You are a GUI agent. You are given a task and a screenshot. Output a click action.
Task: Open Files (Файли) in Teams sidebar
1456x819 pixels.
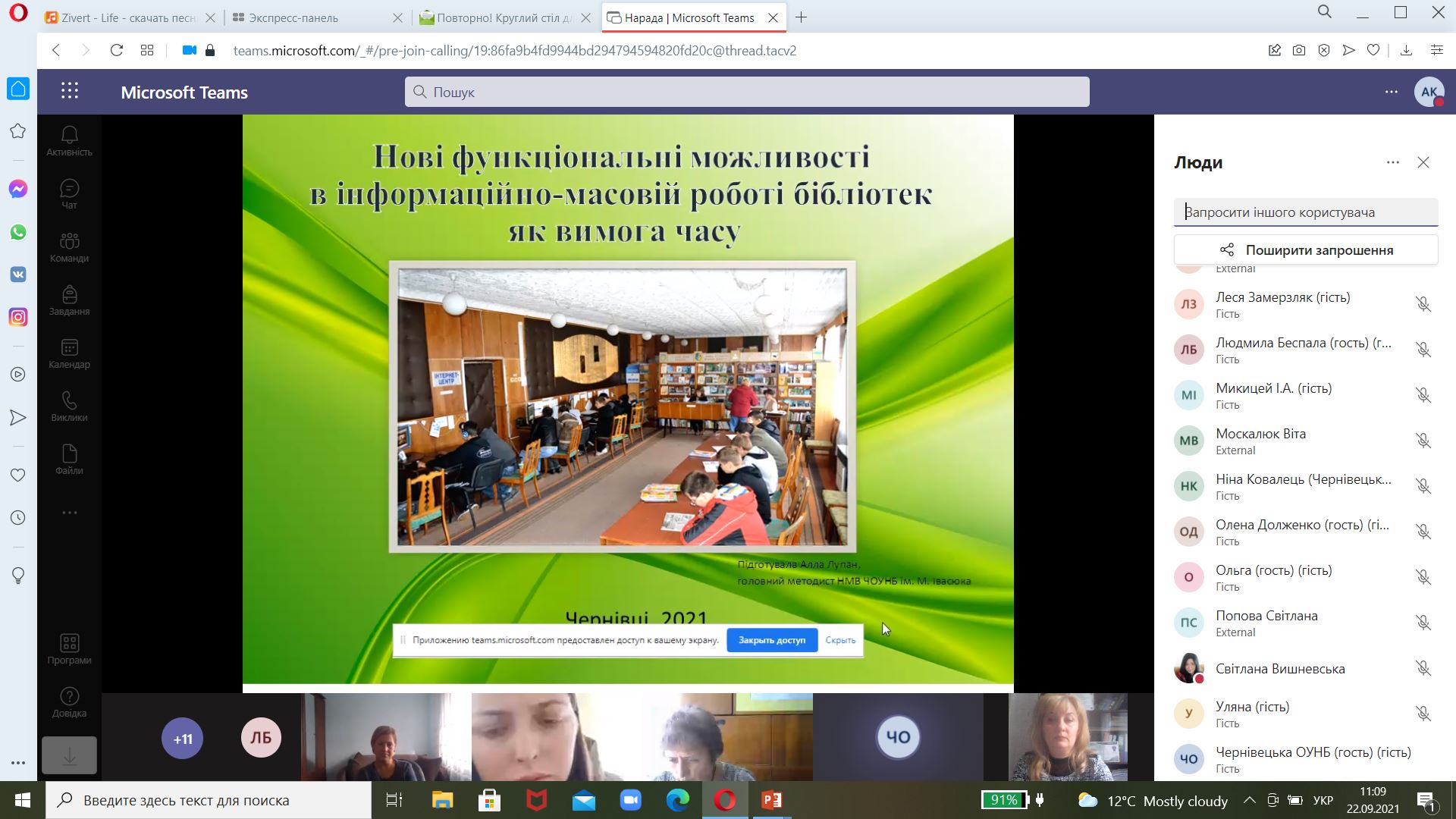tap(69, 460)
